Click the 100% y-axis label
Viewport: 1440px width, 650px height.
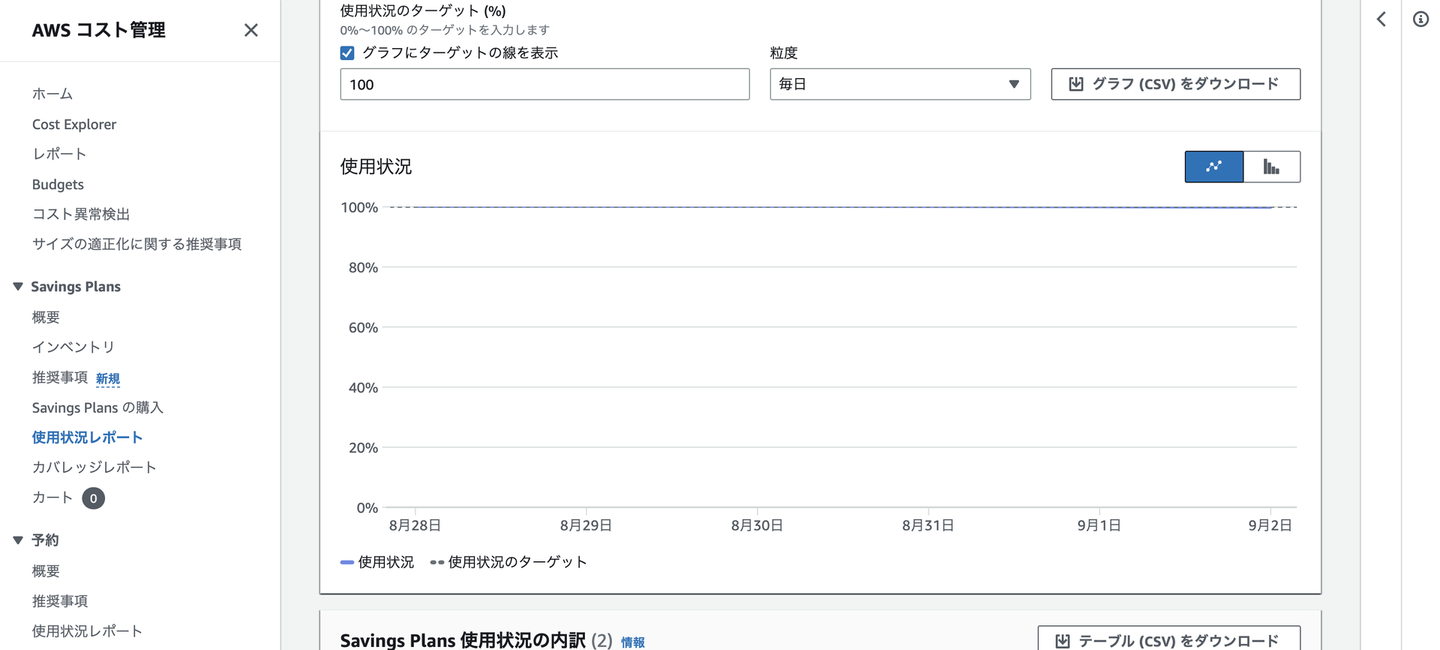pyautogui.click(x=359, y=208)
